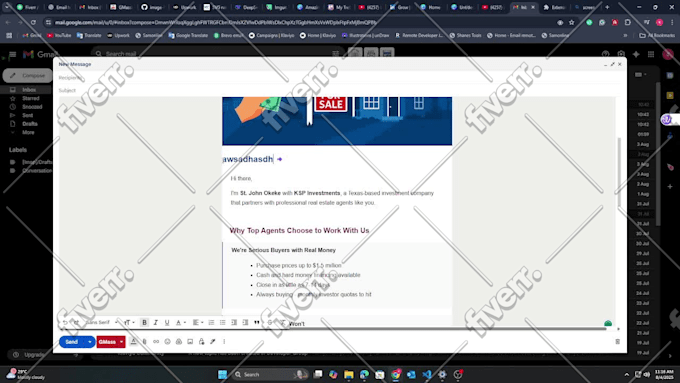Image resolution: width=680 pixels, height=383 pixels.
Task: Insert a photo into the email
Action: [190, 342]
